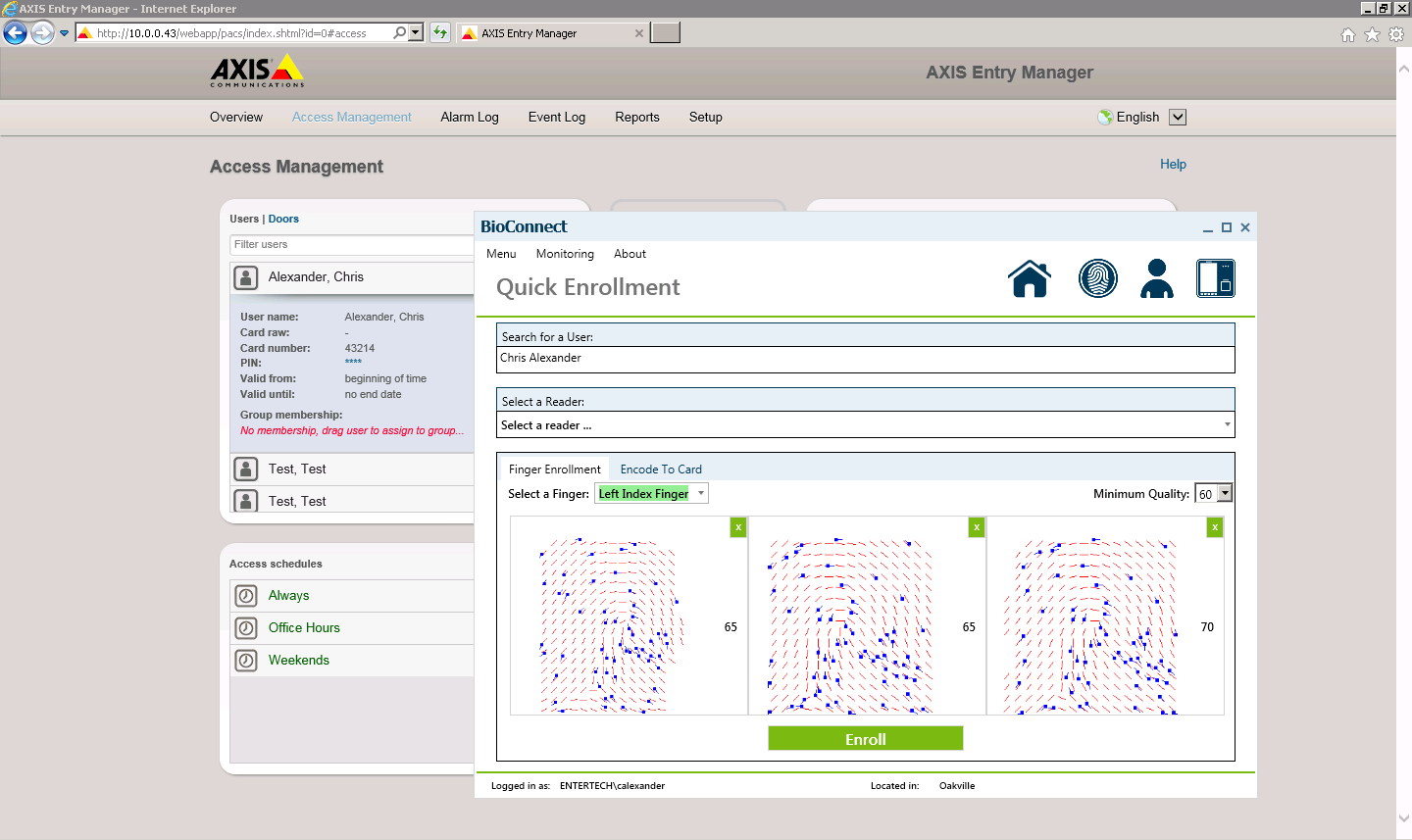
Task: Remove the first fingerprint scan
Action: (738, 527)
